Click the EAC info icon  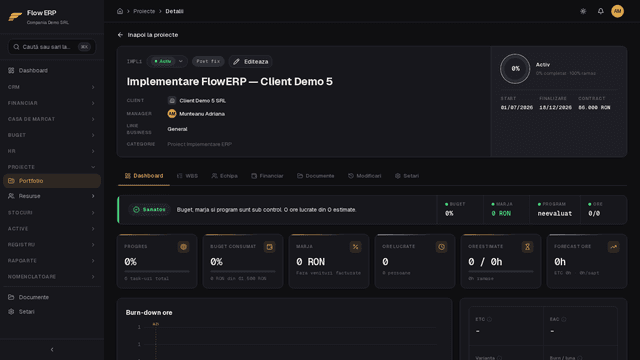pos(564,319)
